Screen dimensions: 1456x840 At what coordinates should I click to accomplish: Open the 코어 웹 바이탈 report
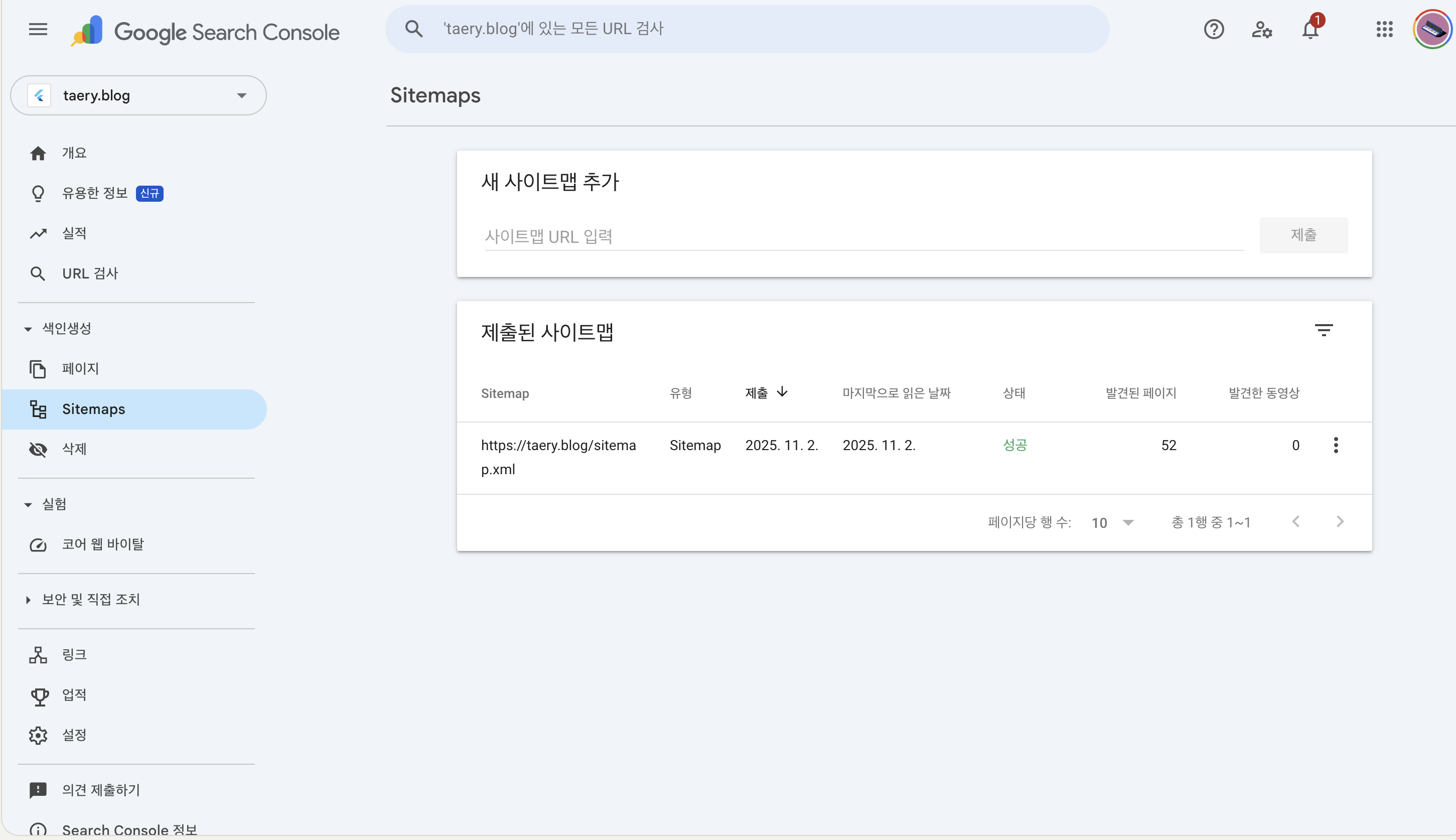coord(103,544)
